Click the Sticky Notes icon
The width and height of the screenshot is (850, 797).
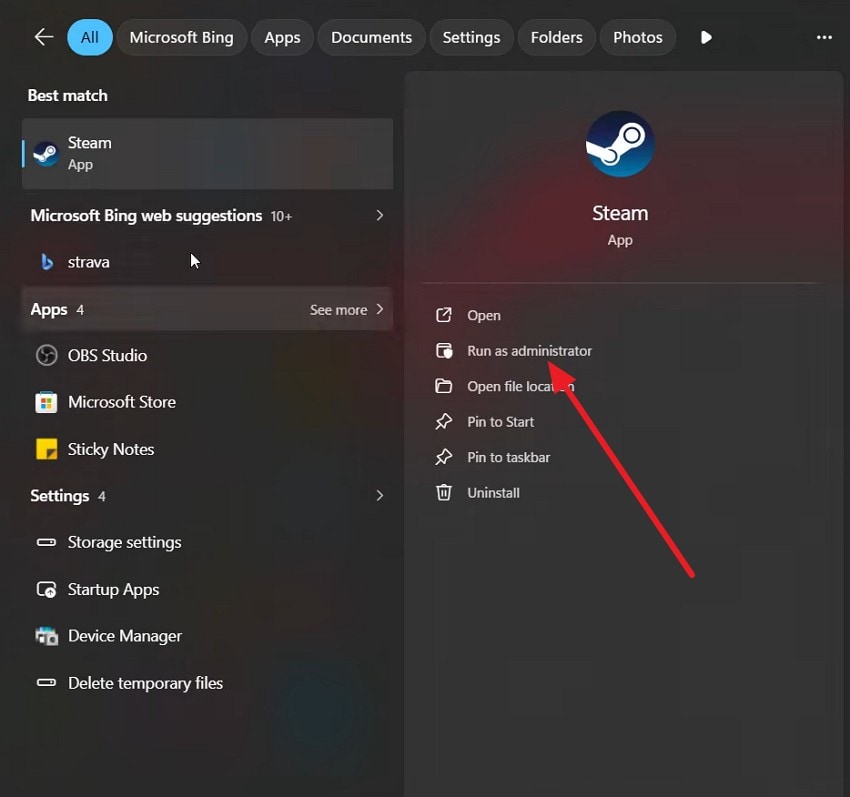47,449
